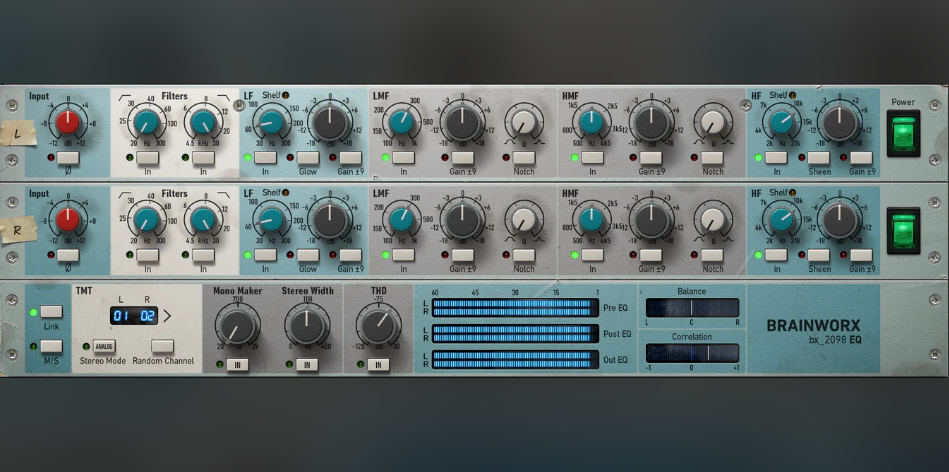Image resolution: width=949 pixels, height=472 pixels.
Task: Click the R channel LF frequency knob
Action: [x=271, y=220]
